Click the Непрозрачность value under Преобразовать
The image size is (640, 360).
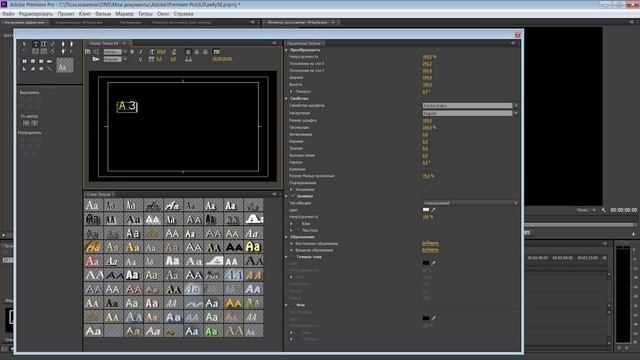[429, 57]
